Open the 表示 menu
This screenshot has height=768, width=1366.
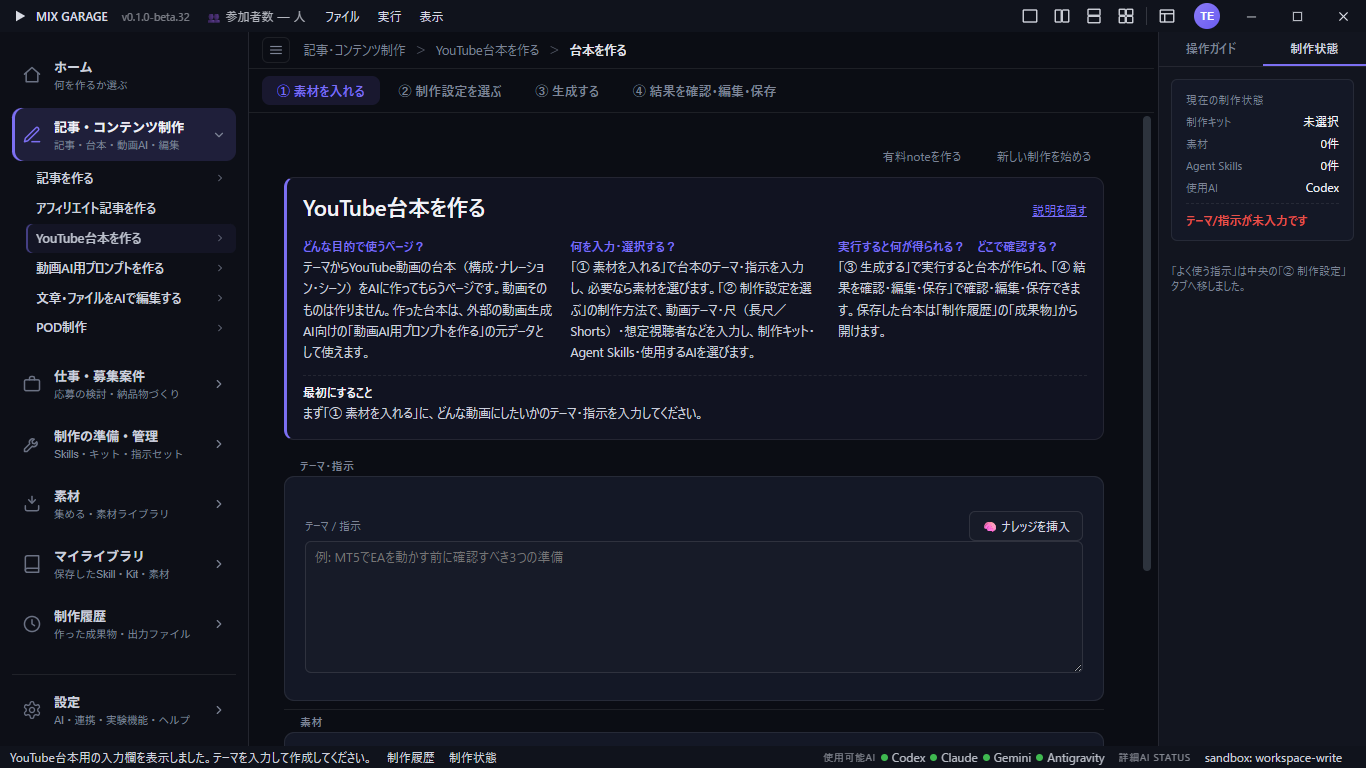[431, 17]
